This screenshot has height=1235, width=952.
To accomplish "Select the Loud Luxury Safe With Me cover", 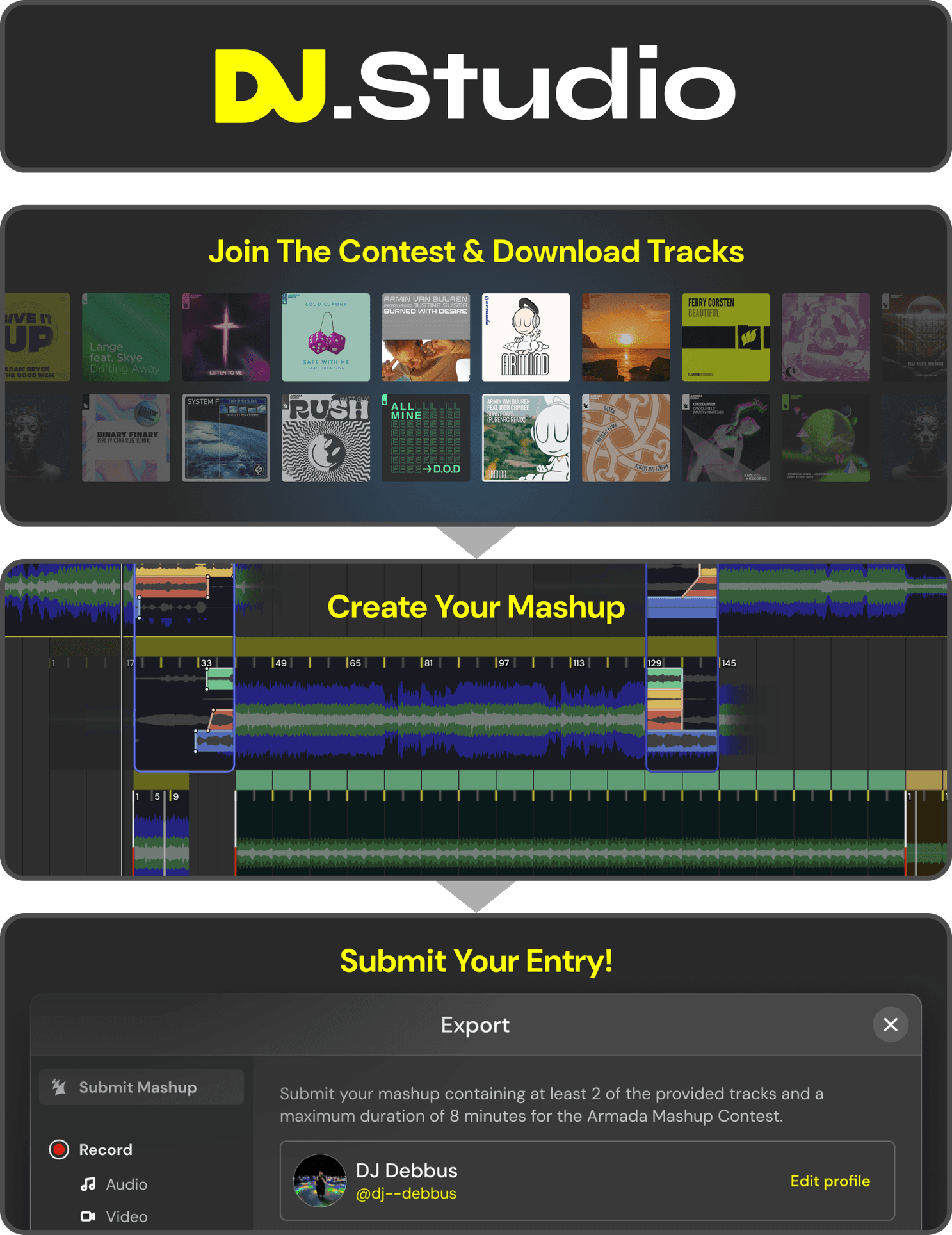I will pyautogui.click(x=326, y=337).
